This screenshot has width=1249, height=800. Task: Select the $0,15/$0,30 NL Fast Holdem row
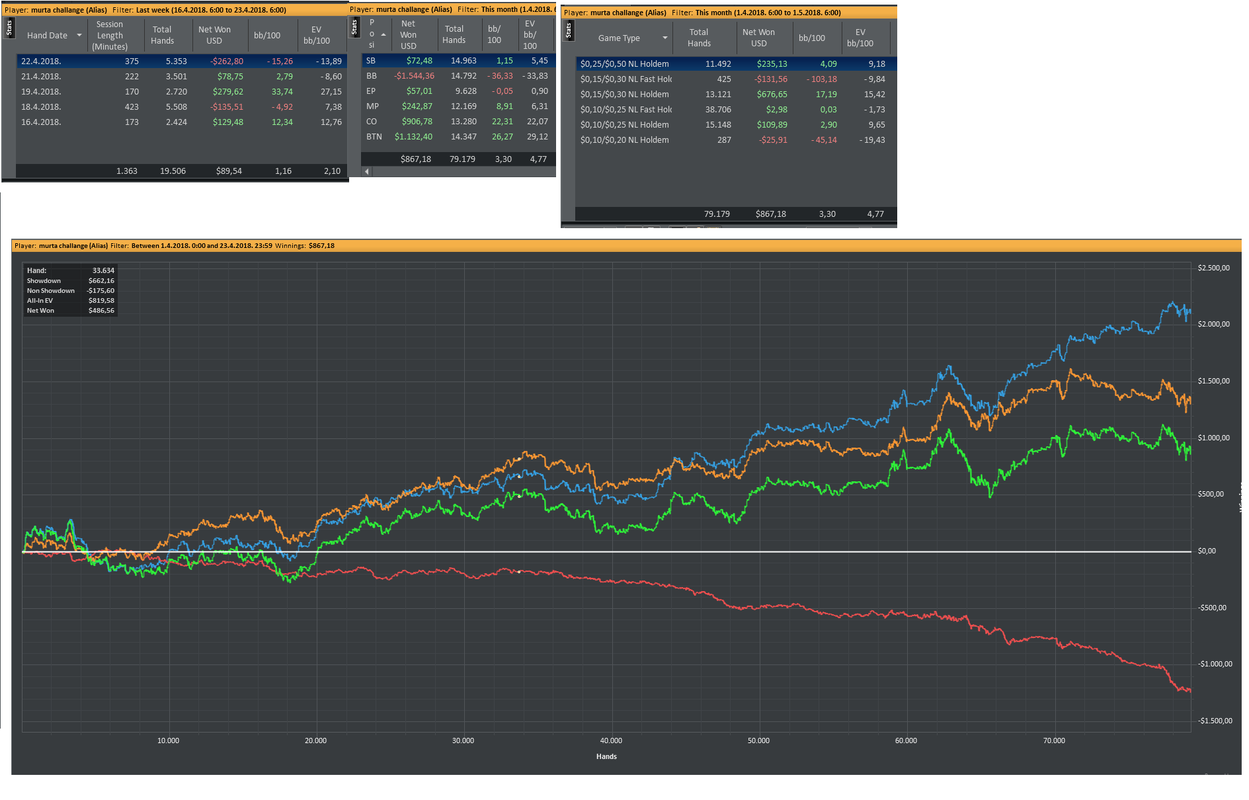[736, 79]
